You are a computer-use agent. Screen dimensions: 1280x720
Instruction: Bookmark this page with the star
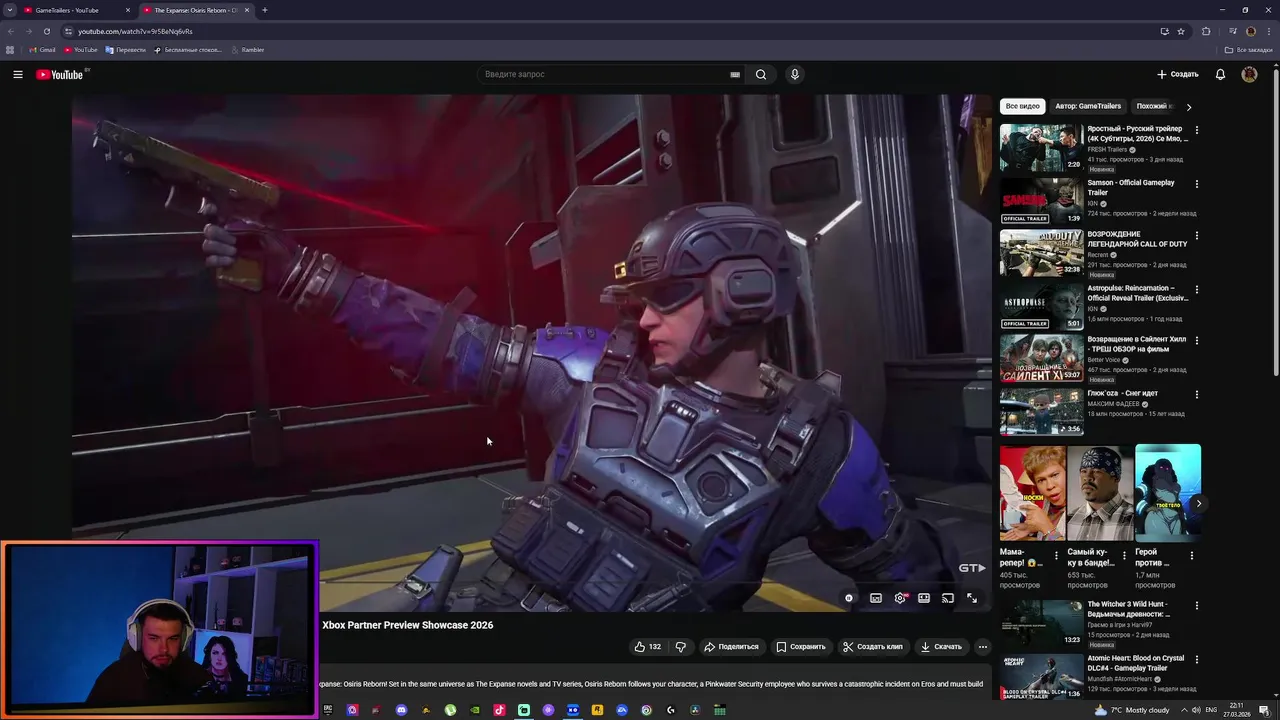coord(1181,31)
